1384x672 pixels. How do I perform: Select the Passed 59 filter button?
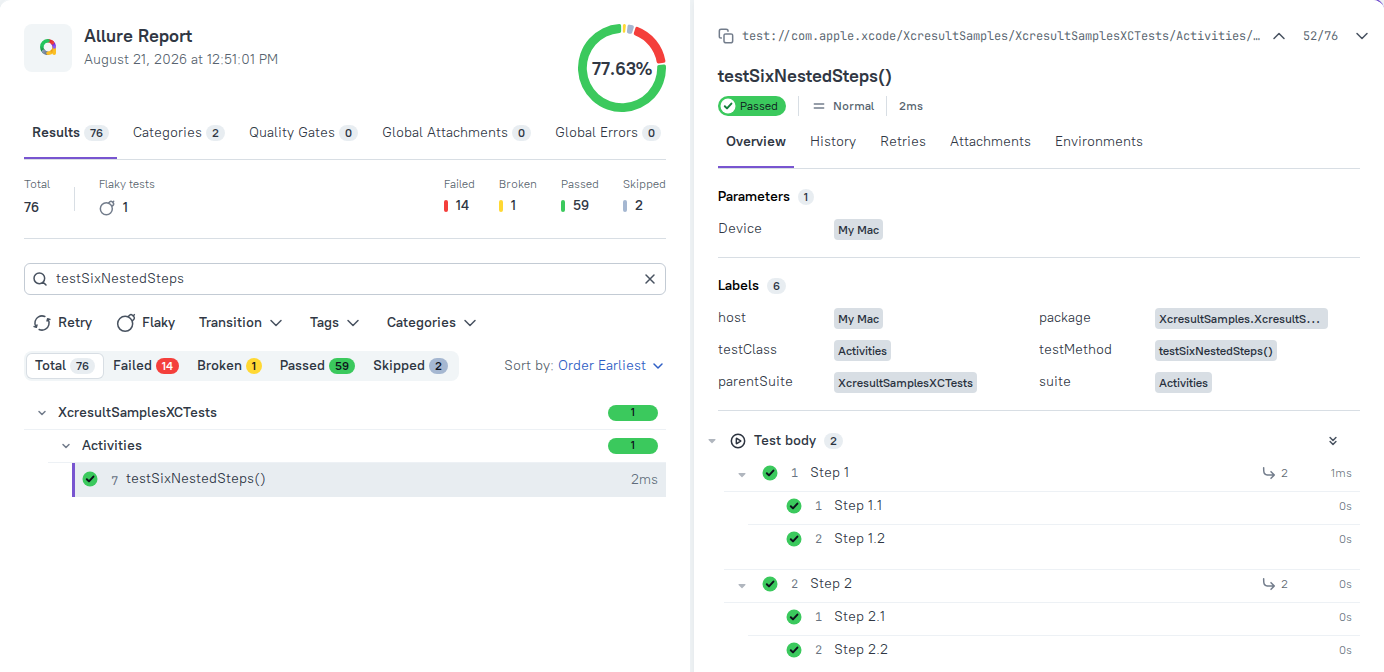[317, 366]
